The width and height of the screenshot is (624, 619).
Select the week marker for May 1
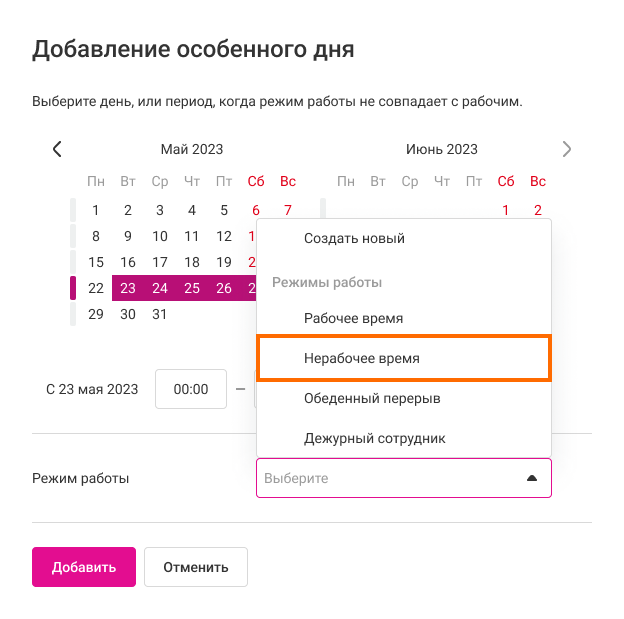(x=72, y=210)
